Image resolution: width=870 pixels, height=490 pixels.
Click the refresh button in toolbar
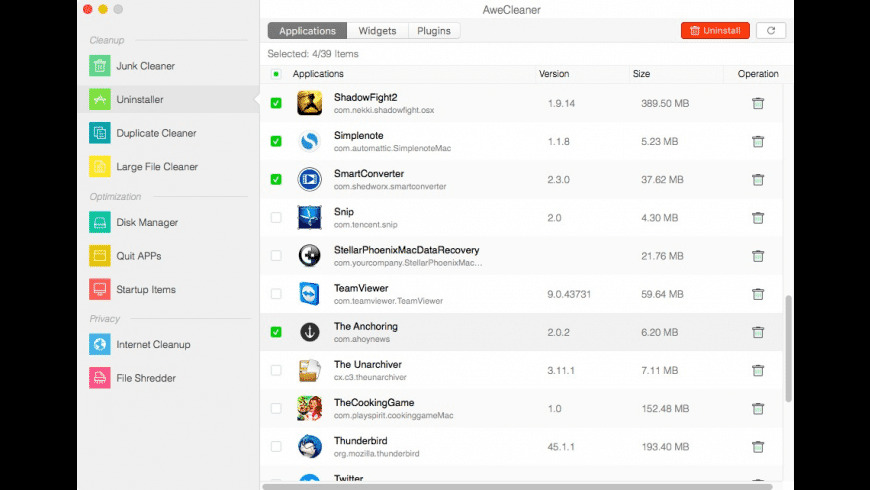point(770,31)
